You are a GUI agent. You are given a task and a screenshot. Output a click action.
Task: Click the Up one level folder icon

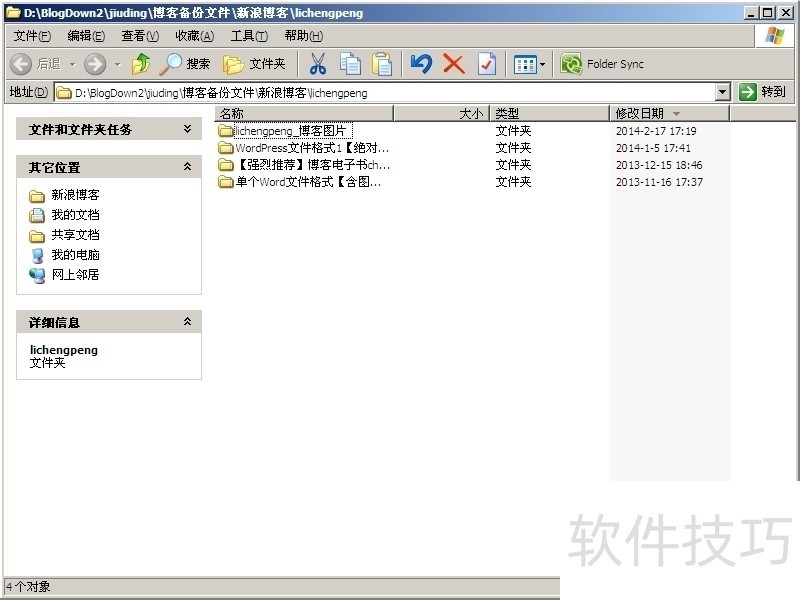tap(140, 64)
